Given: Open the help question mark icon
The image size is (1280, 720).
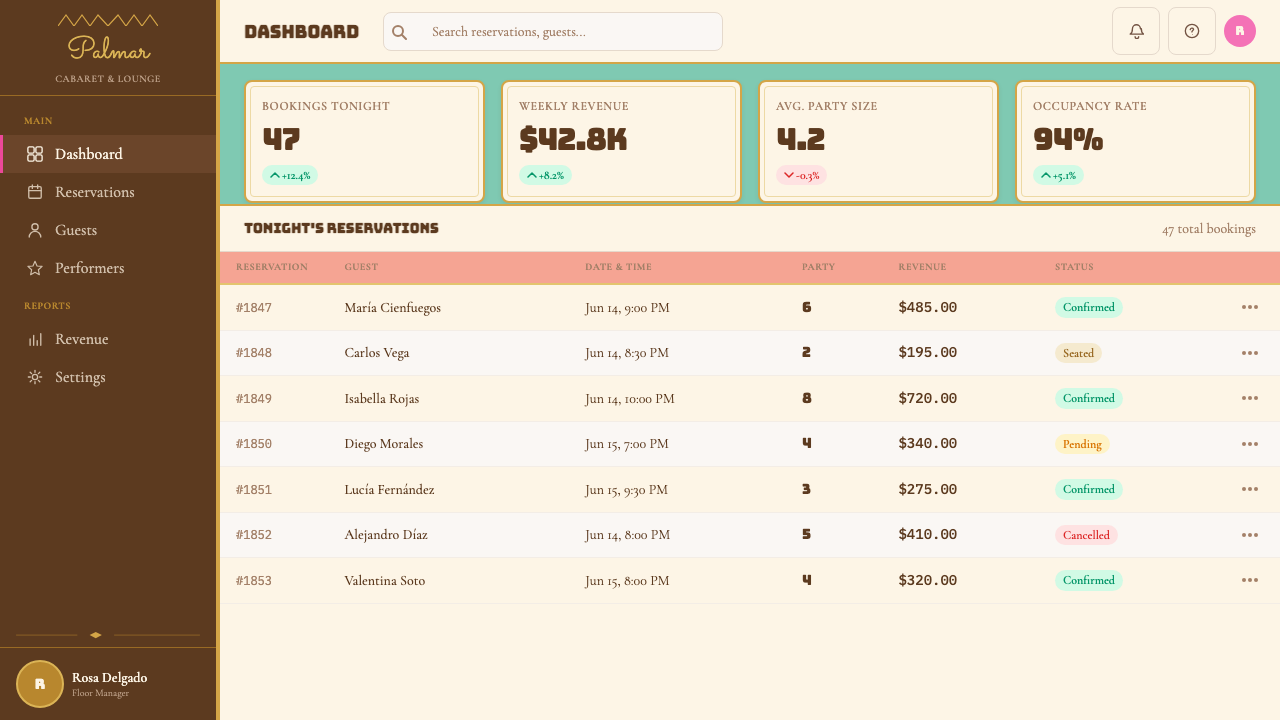Looking at the screenshot, I should click(1192, 31).
